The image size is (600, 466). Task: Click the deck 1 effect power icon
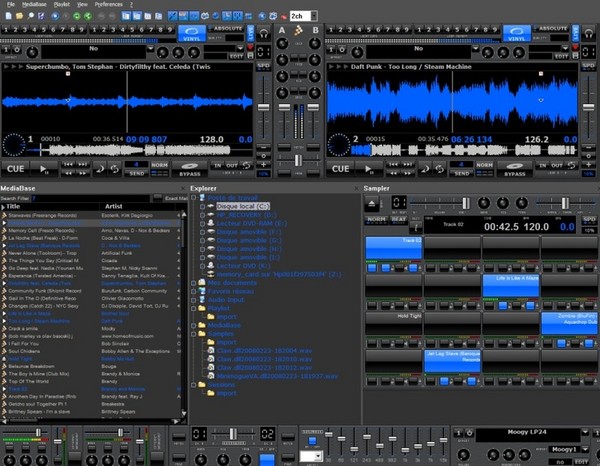(17, 50)
